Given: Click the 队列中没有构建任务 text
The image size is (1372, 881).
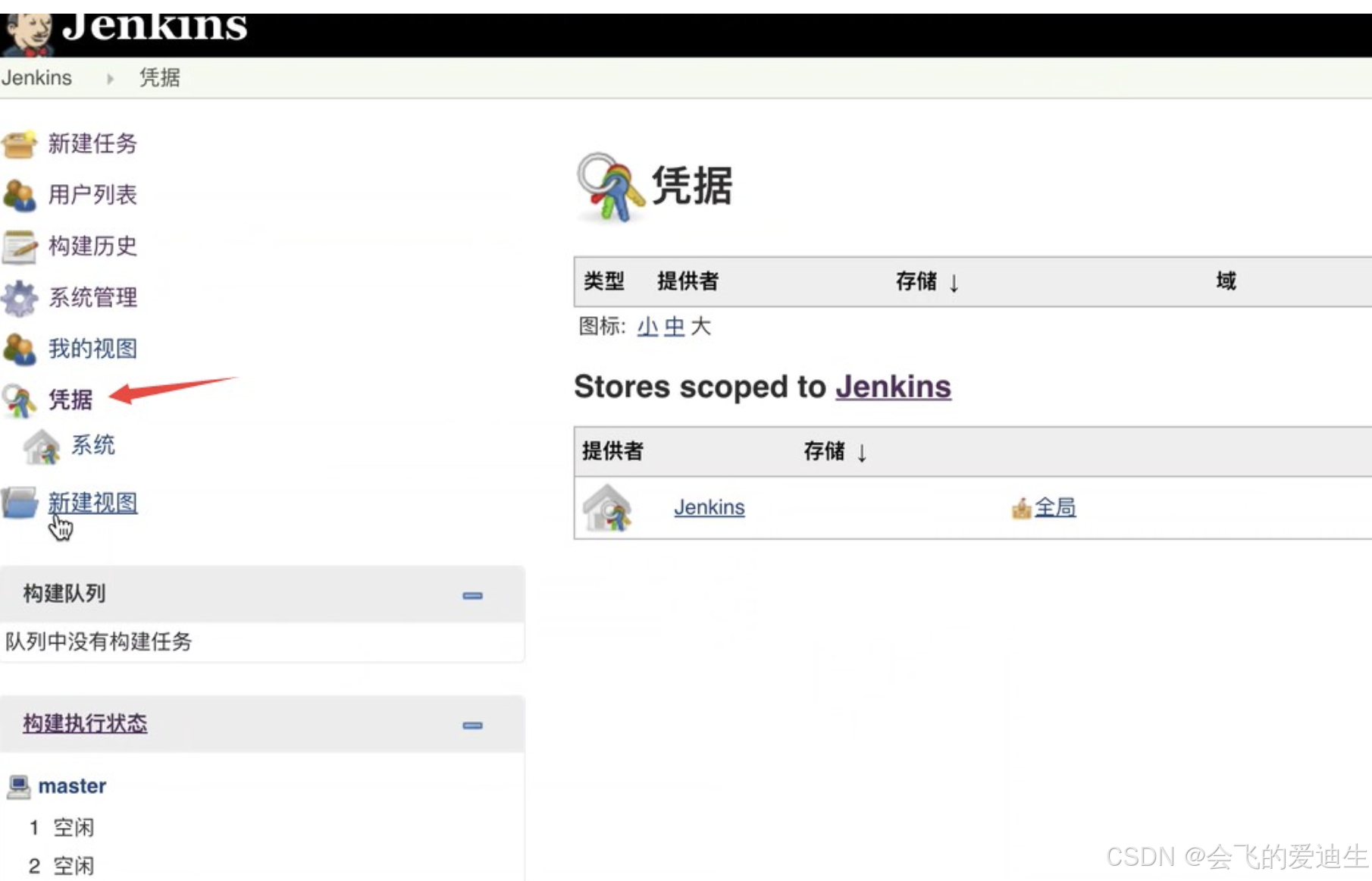Looking at the screenshot, I should (99, 642).
